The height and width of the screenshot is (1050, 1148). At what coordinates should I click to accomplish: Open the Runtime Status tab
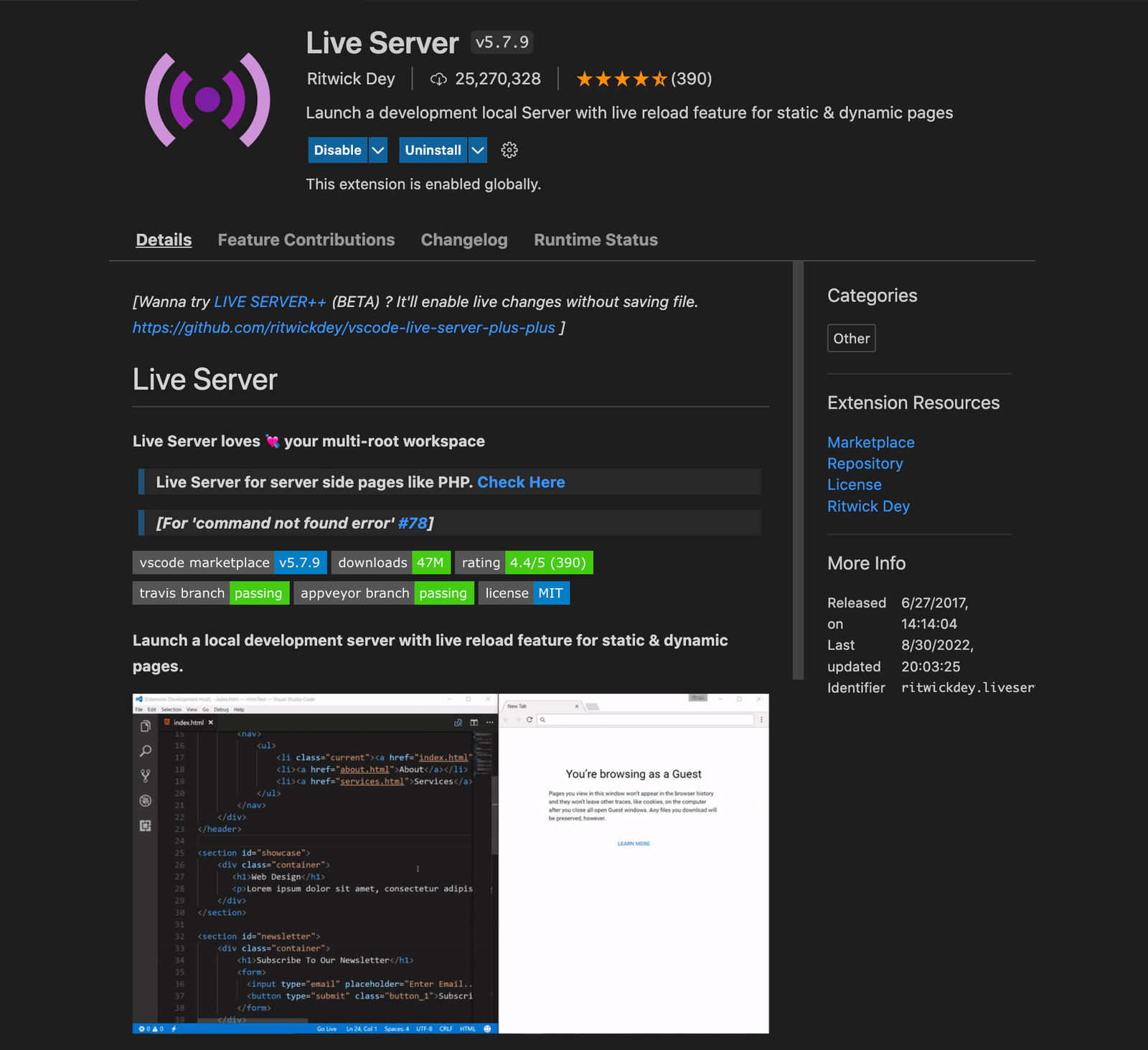tap(596, 240)
